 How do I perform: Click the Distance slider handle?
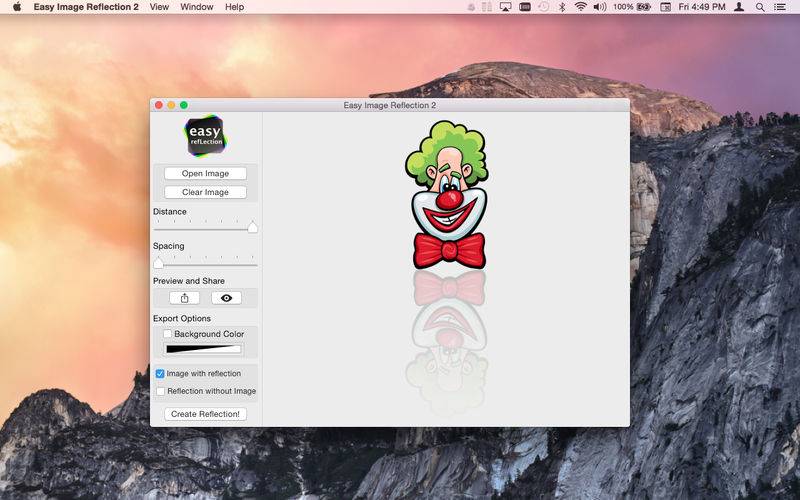(253, 228)
